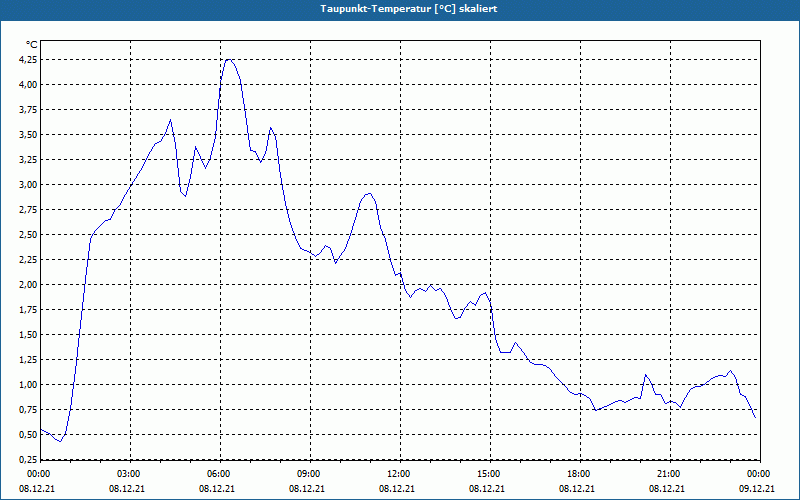Click the '12:00' x-axis time label
This screenshot has width=800, height=500.
click(x=398, y=474)
